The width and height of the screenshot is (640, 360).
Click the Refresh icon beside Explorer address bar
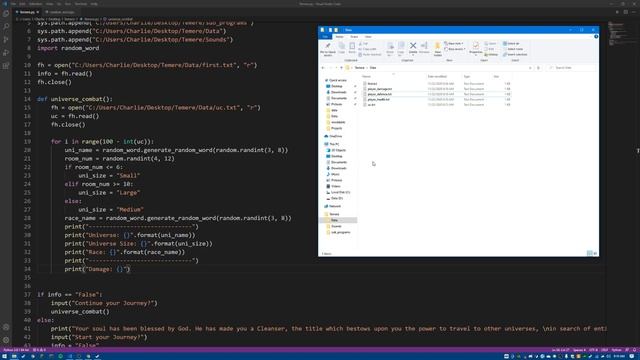click(x=538, y=68)
